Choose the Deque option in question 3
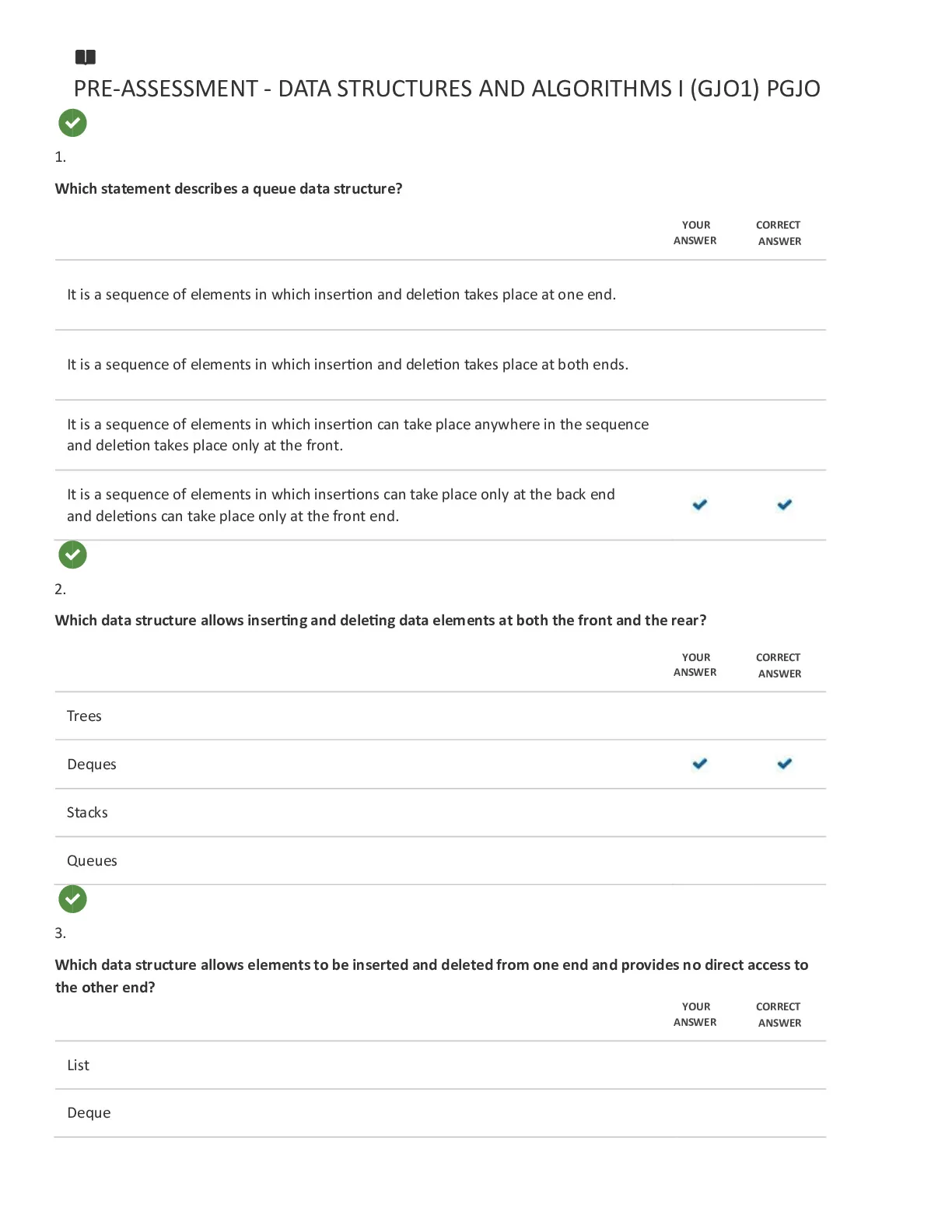Image resolution: width=952 pixels, height=1232 pixels. pyautogui.click(x=440, y=1113)
